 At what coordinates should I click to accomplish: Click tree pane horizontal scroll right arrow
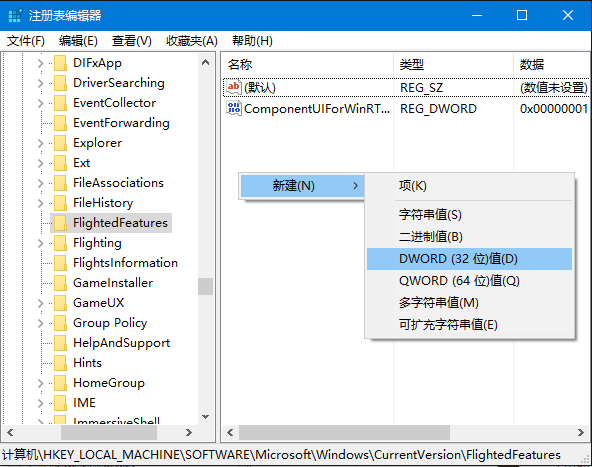tap(189, 432)
